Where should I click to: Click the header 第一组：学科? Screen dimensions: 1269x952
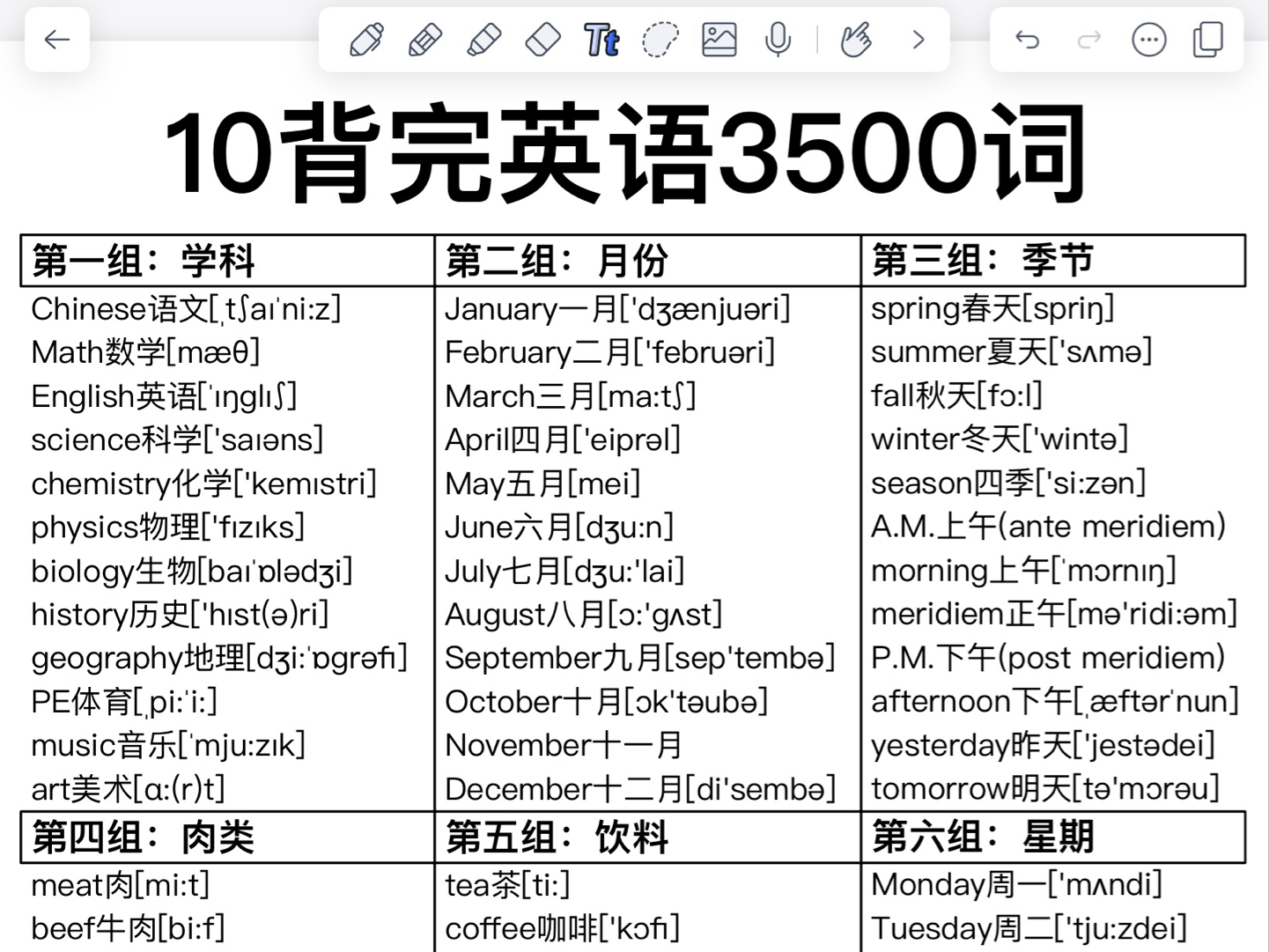[x=143, y=261]
